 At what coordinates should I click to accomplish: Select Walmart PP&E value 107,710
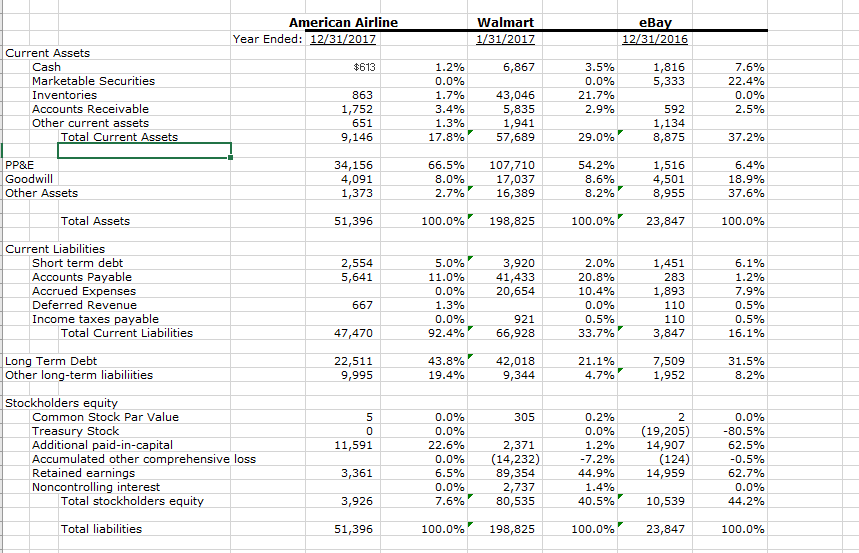point(512,165)
